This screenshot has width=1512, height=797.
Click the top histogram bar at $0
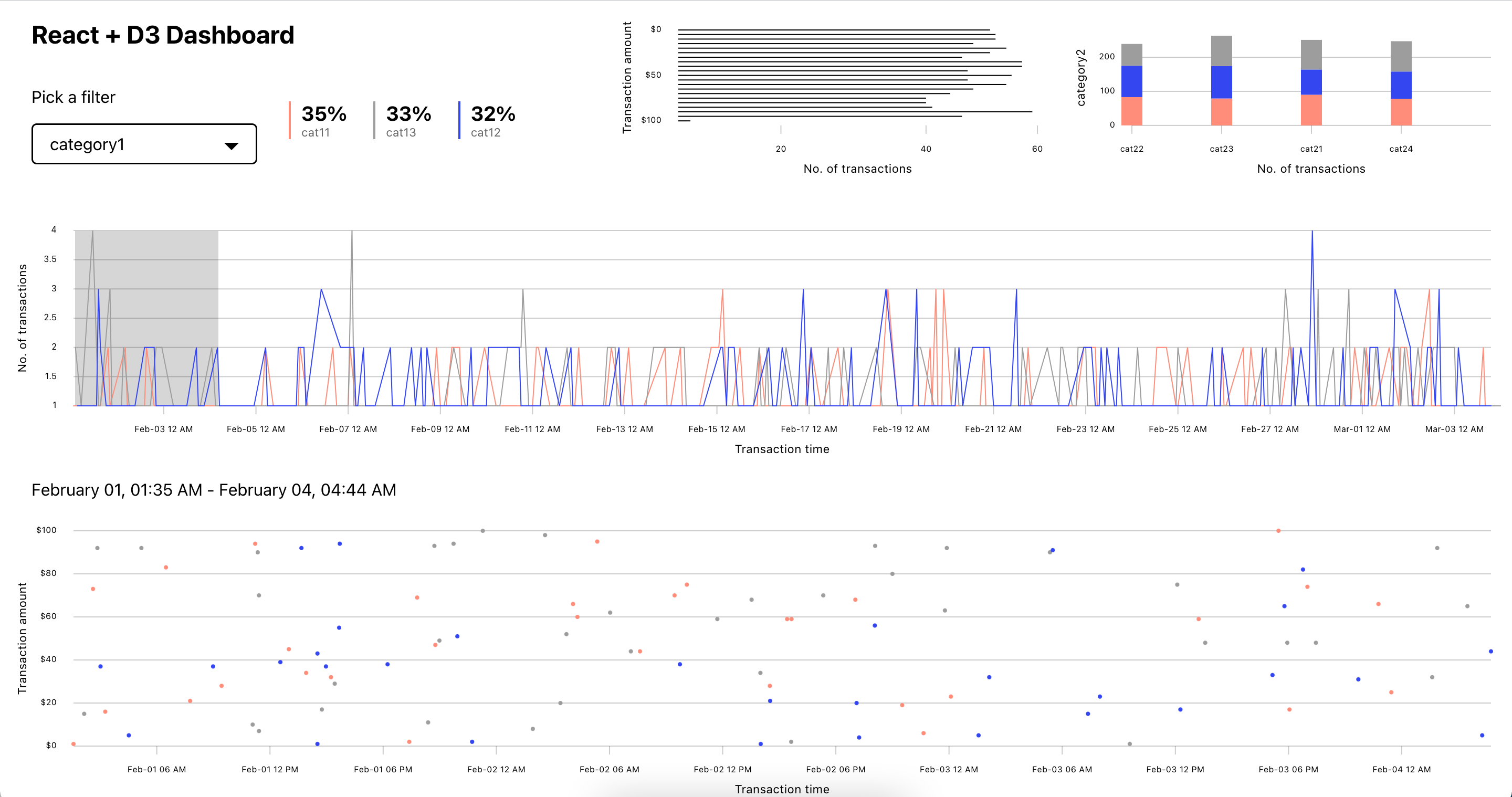click(834, 30)
